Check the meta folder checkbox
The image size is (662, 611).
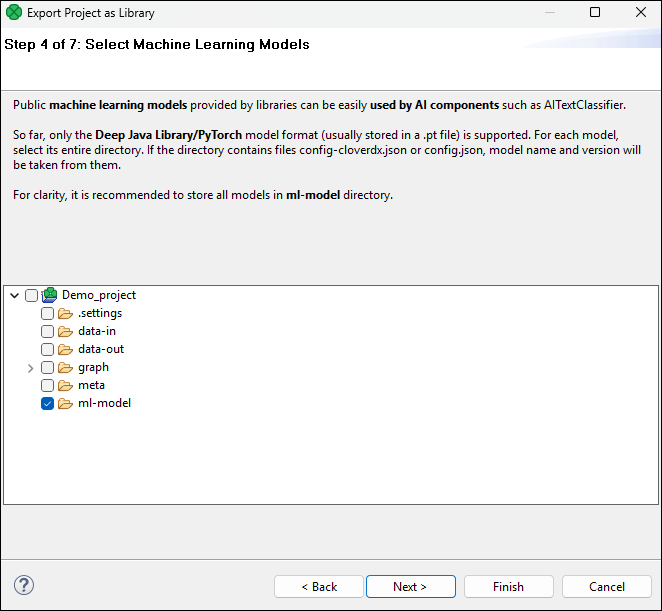47,386
